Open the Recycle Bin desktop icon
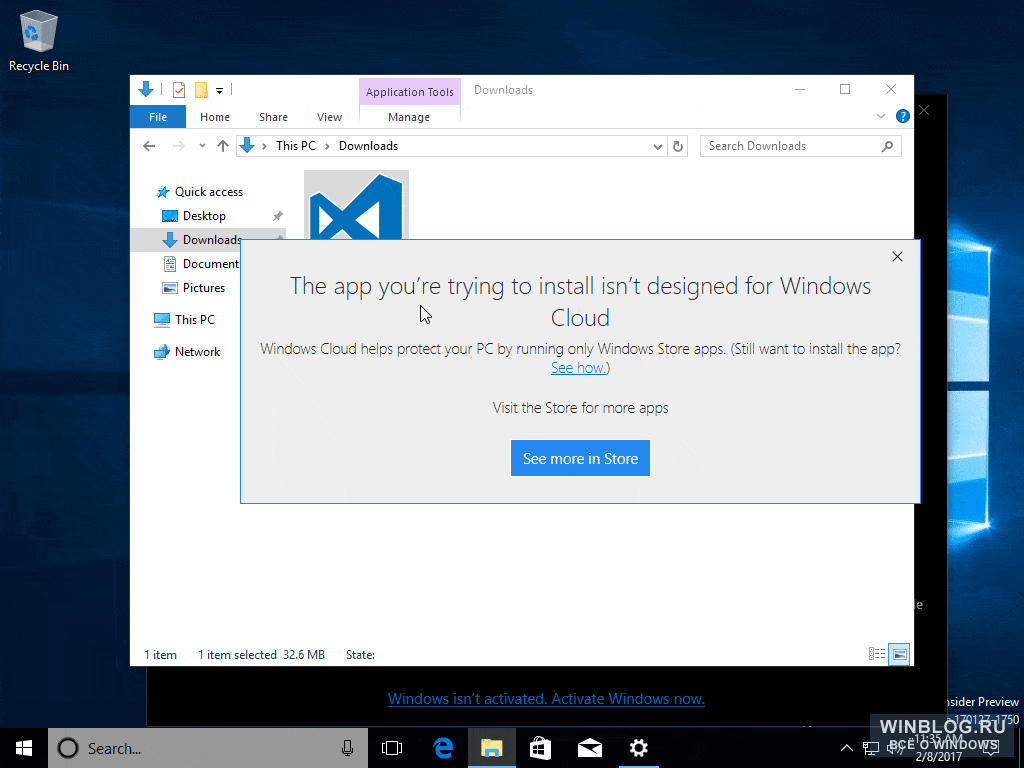 39,40
